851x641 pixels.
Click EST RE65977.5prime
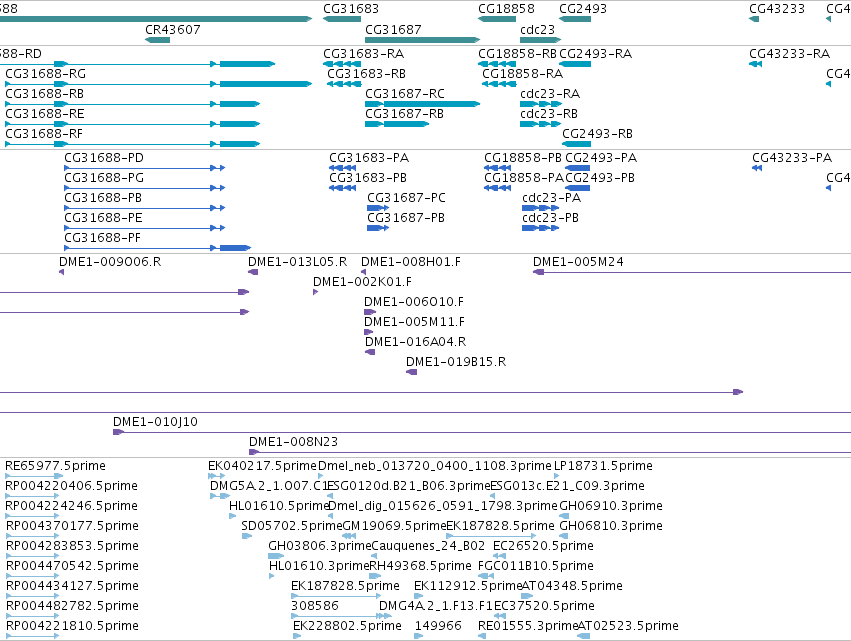click(x=55, y=466)
